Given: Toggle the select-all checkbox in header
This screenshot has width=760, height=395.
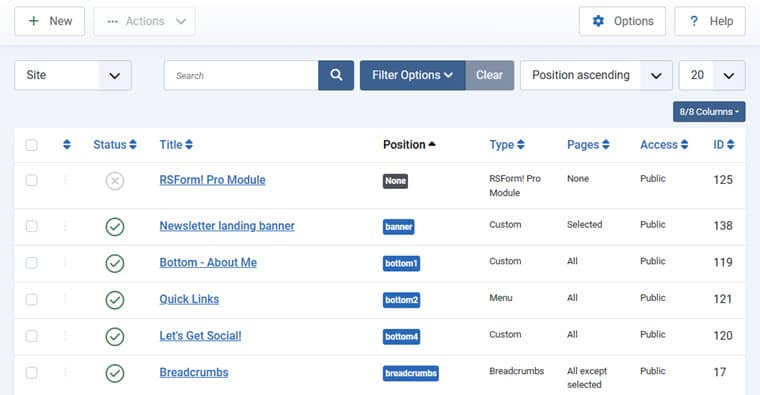Looking at the screenshot, I should (x=32, y=145).
